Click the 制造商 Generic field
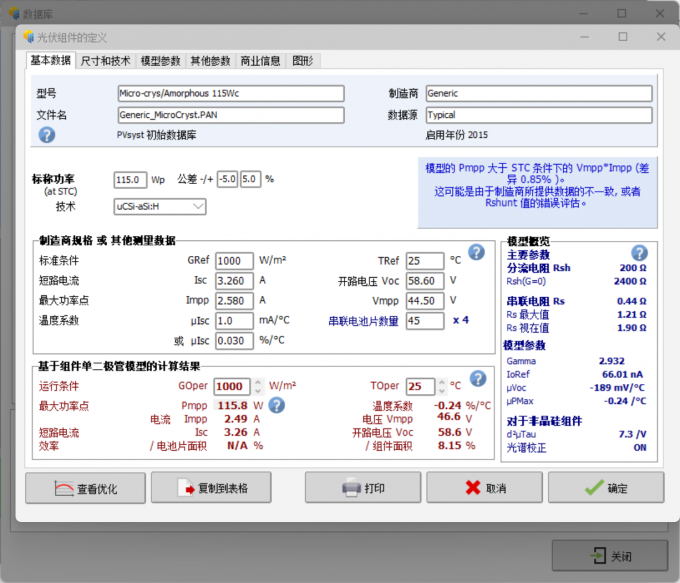The height and width of the screenshot is (583, 680). (x=539, y=93)
